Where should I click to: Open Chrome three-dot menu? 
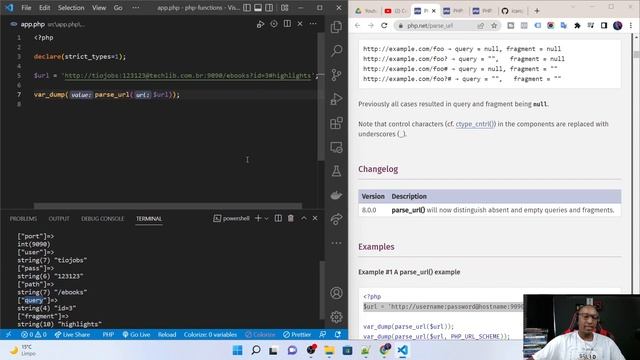pyautogui.click(x=631, y=26)
